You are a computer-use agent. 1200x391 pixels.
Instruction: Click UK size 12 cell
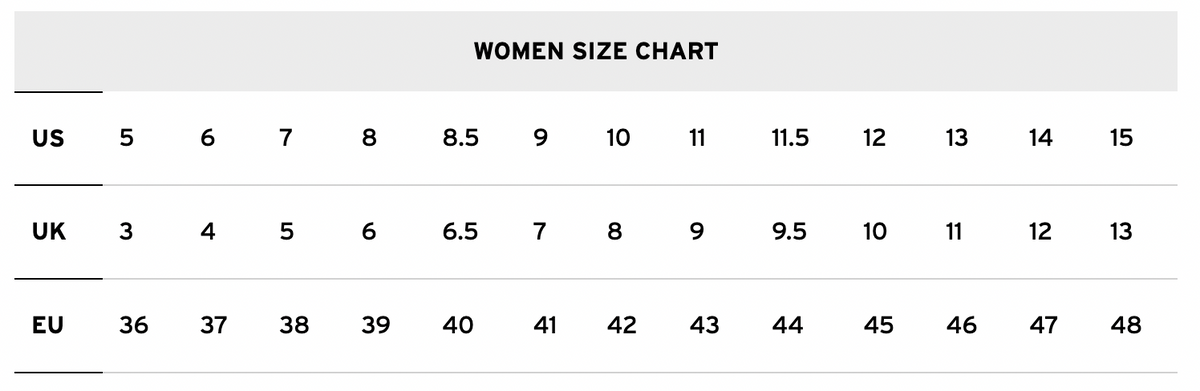(1040, 232)
